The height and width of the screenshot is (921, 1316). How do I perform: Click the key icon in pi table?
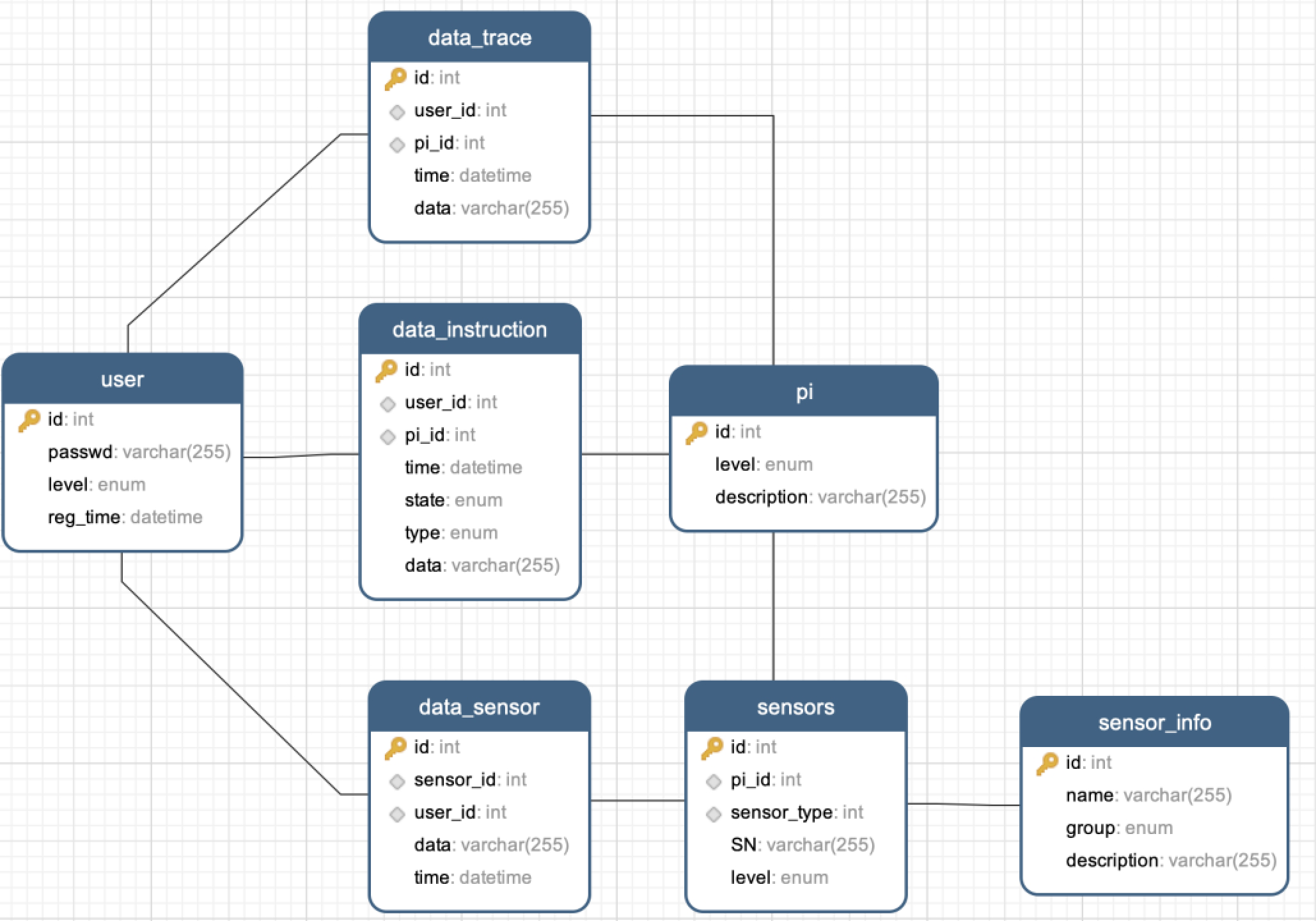coord(696,433)
